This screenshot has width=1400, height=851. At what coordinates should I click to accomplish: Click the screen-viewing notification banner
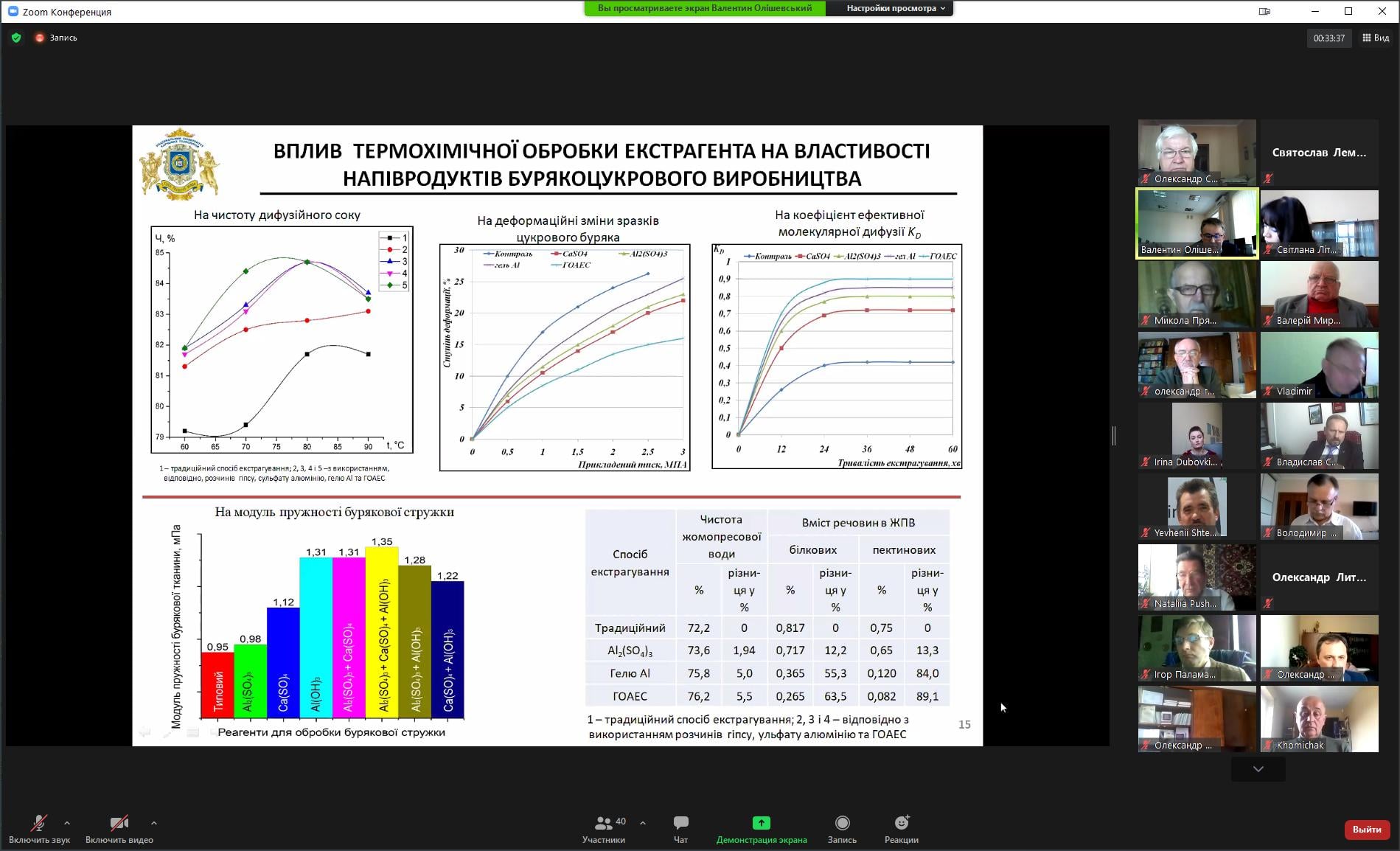coord(704,8)
